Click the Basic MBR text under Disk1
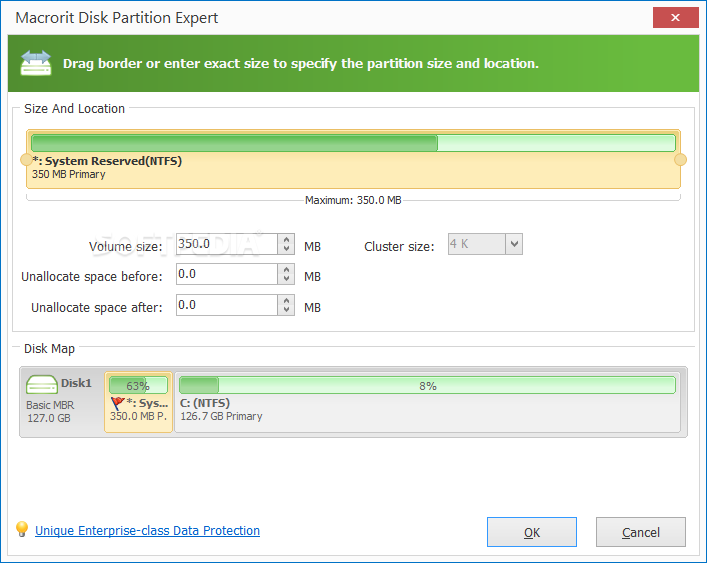 pos(50,405)
